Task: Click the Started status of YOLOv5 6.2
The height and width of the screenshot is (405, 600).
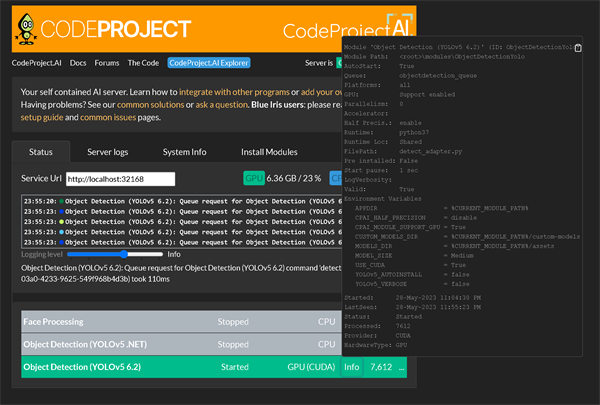Action: [235, 367]
